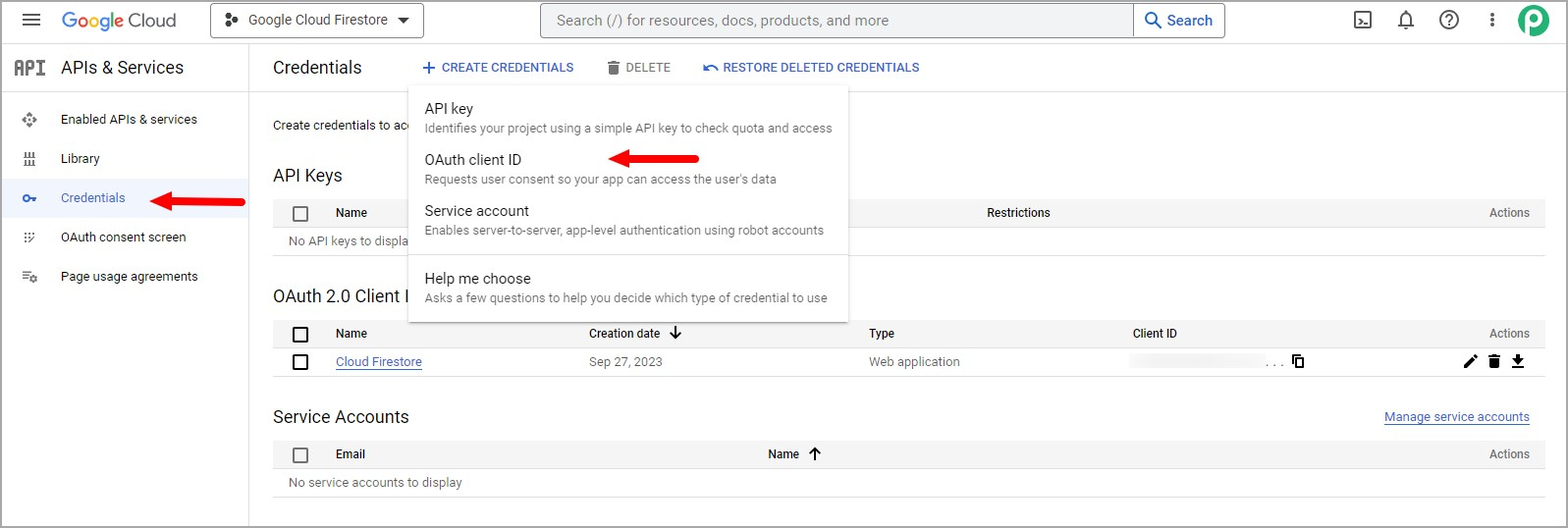Activate Cloud Shell icon
1568x528 pixels.
point(1363,20)
